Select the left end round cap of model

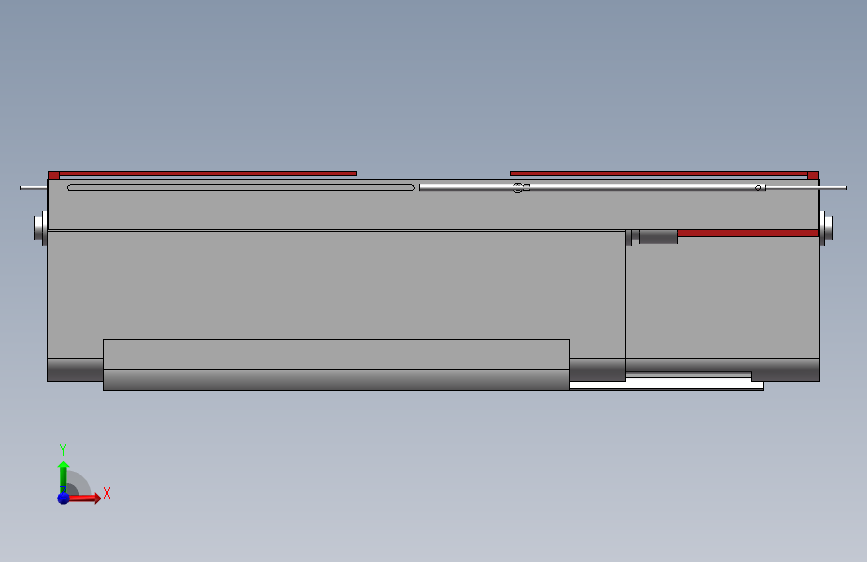(40, 227)
